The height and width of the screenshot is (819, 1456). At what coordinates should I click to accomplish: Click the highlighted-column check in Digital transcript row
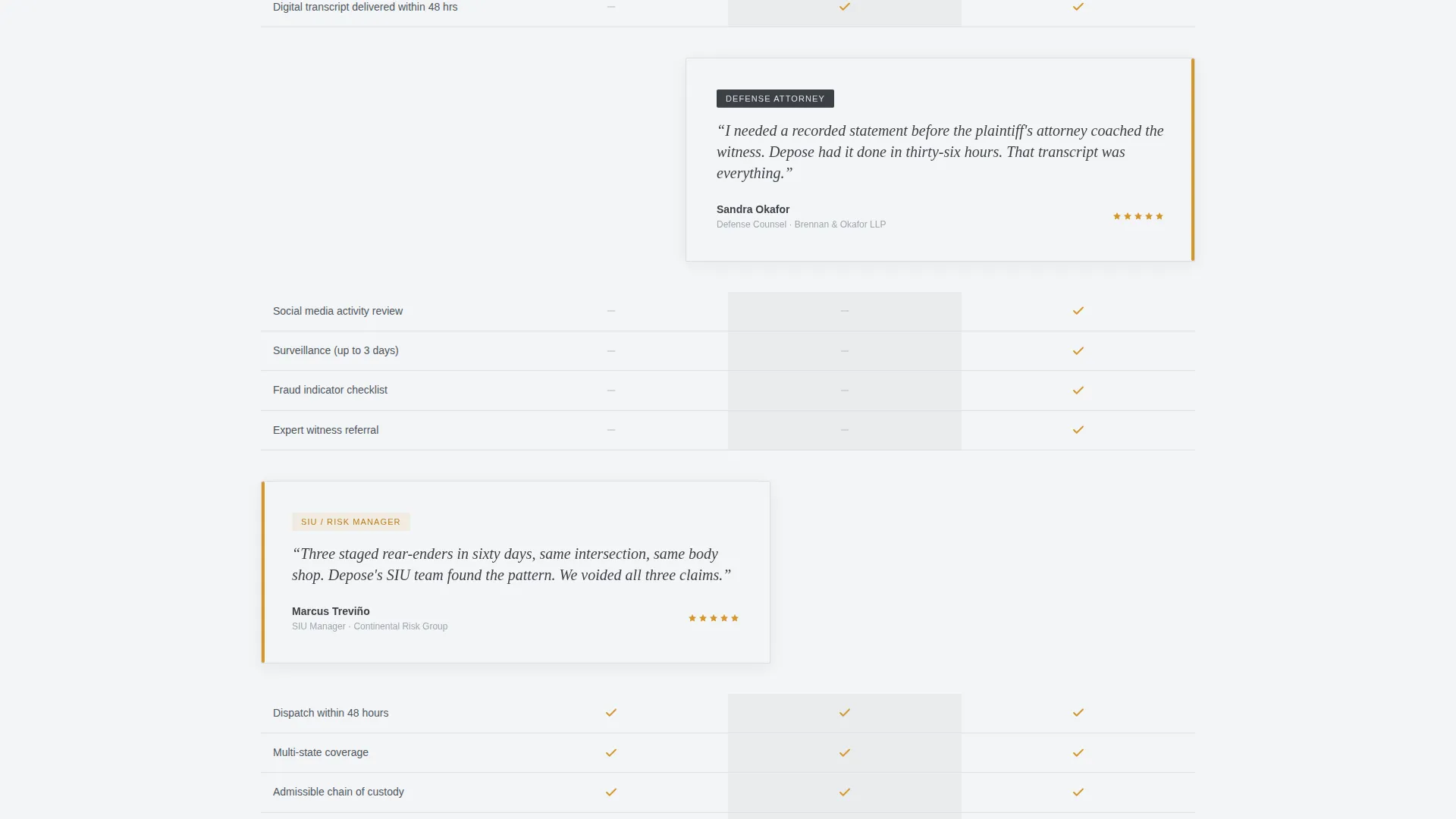(844, 7)
